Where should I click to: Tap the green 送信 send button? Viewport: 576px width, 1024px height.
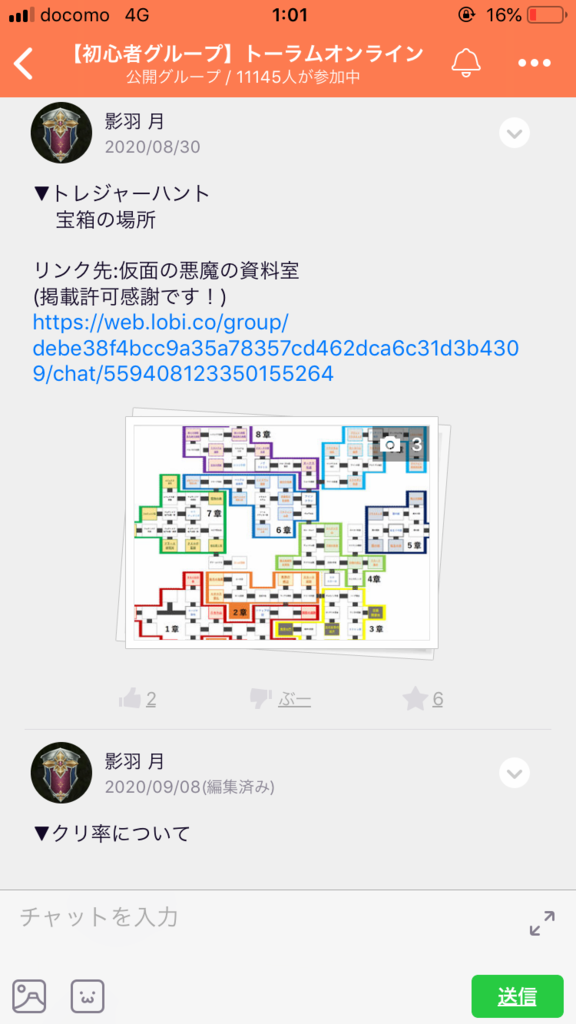click(x=517, y=997)
